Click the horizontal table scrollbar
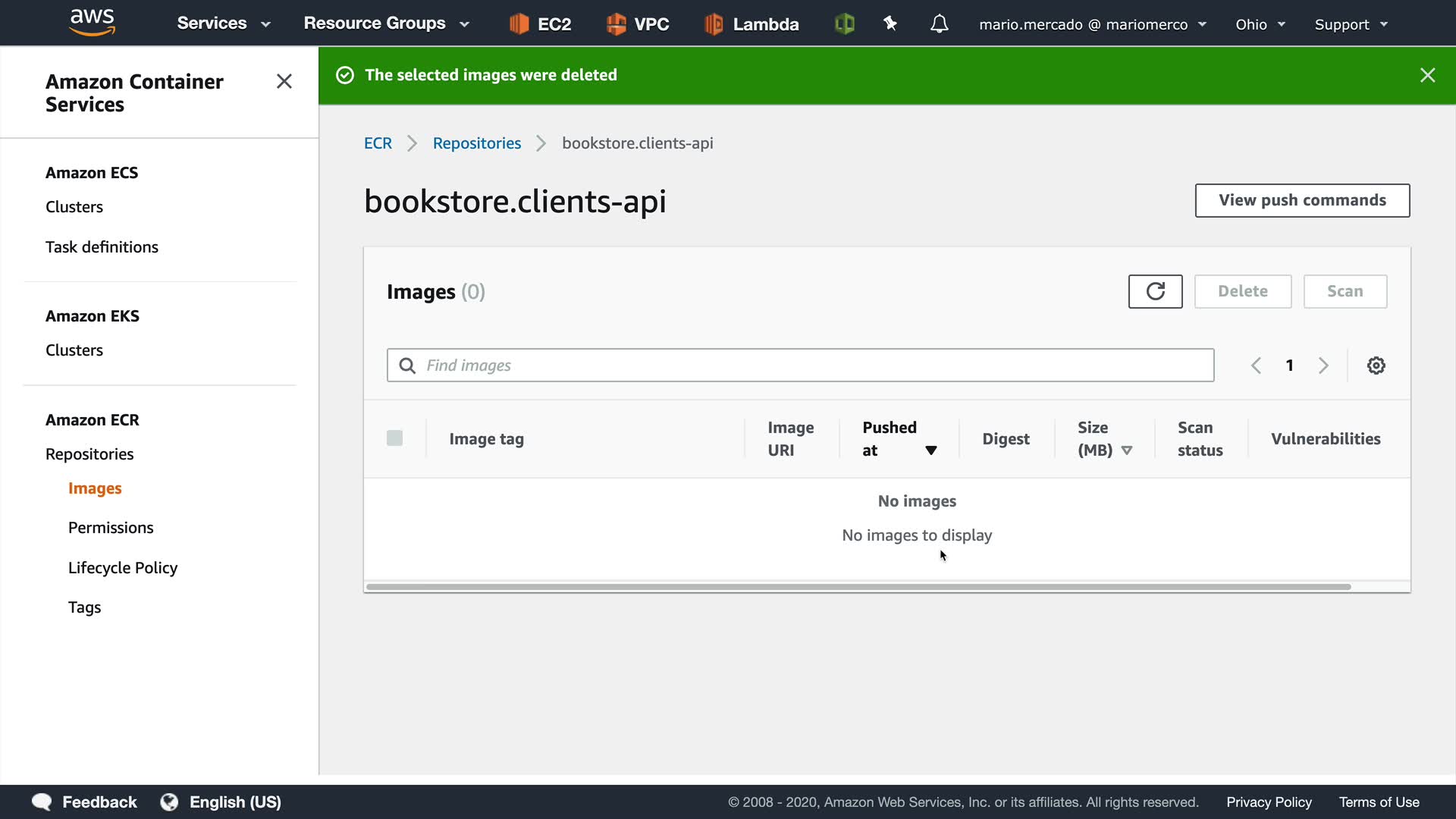Viewport: 1456px width, 819px height. [857, 587]
